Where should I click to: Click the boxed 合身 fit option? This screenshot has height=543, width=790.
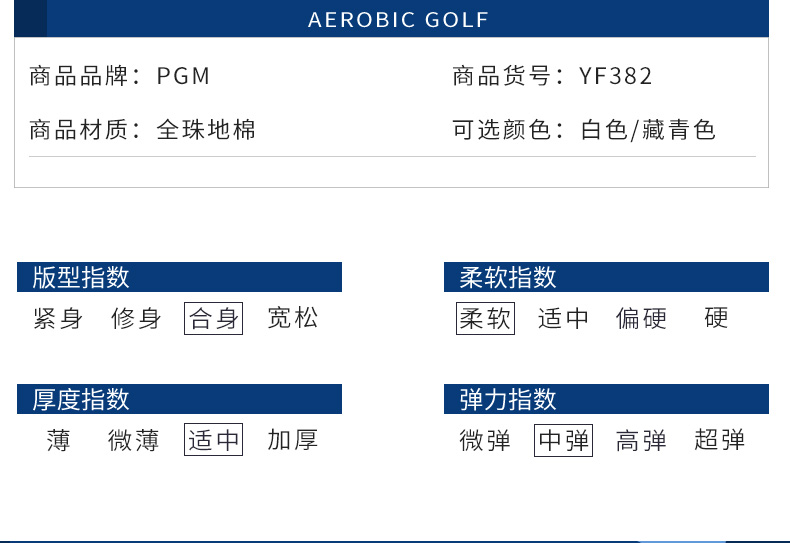(x=214, y=319)
